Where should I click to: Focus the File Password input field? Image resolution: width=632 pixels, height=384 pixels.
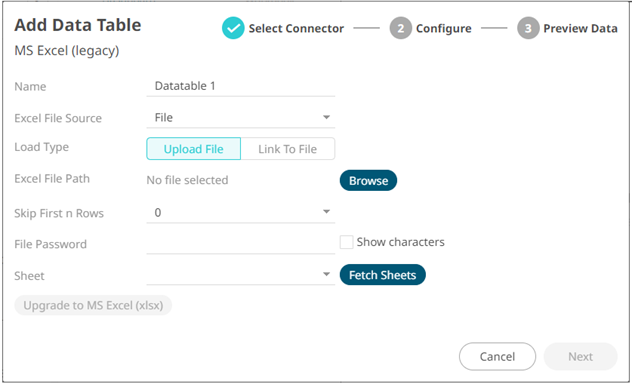point(241,244)
